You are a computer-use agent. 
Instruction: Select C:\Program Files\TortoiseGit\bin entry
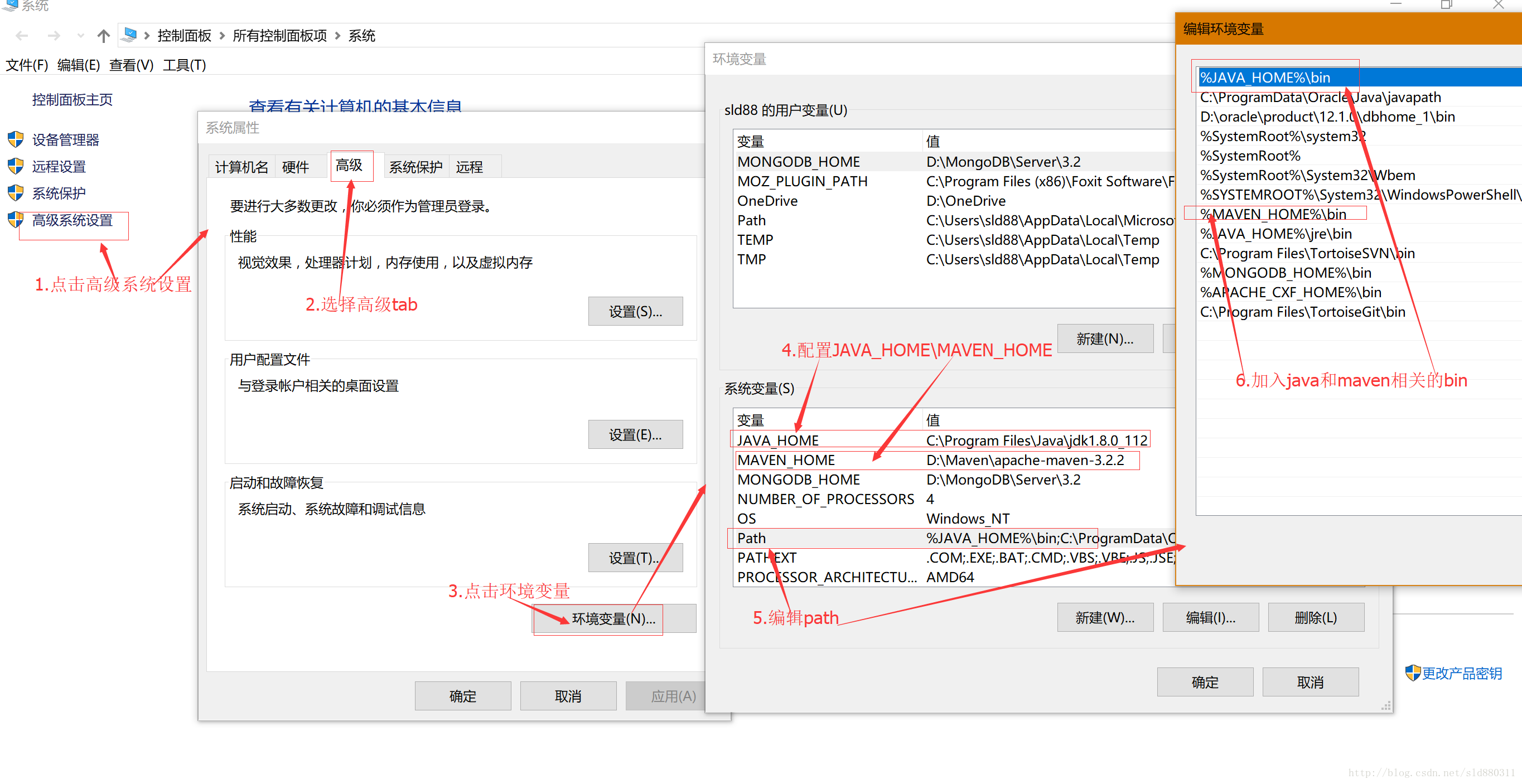click(x=1359, y=311)
